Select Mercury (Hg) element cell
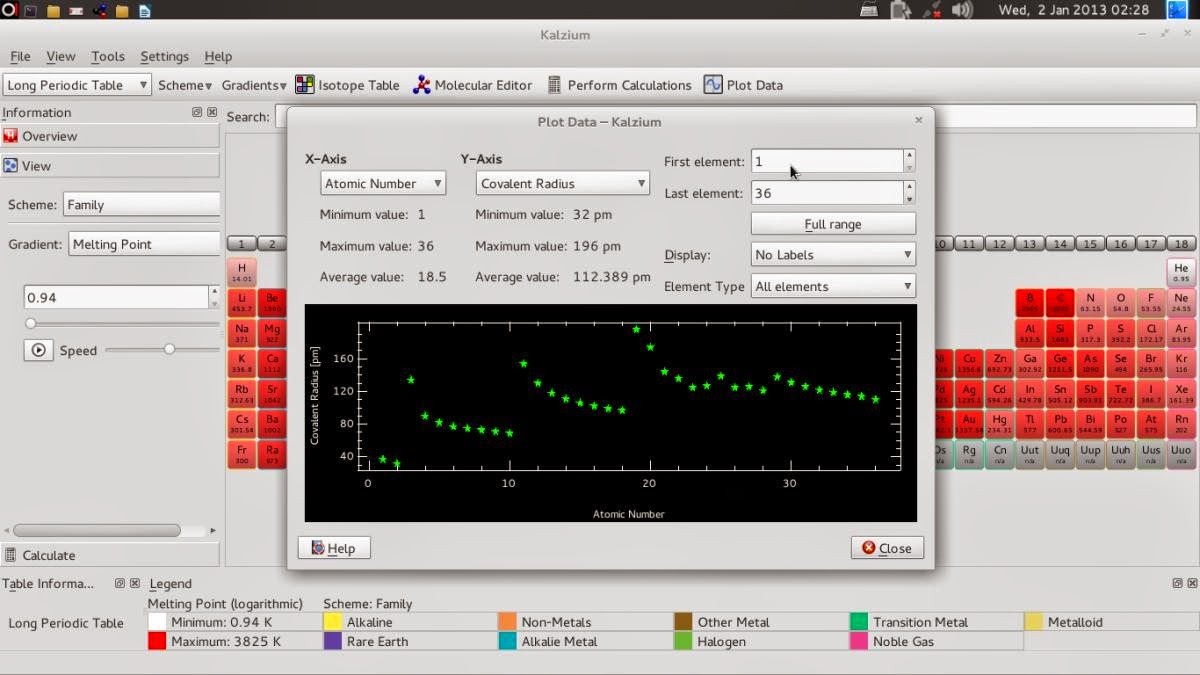Image resolution: width=1200 pixels, height=675 pixels. [x=1001, y=423]
